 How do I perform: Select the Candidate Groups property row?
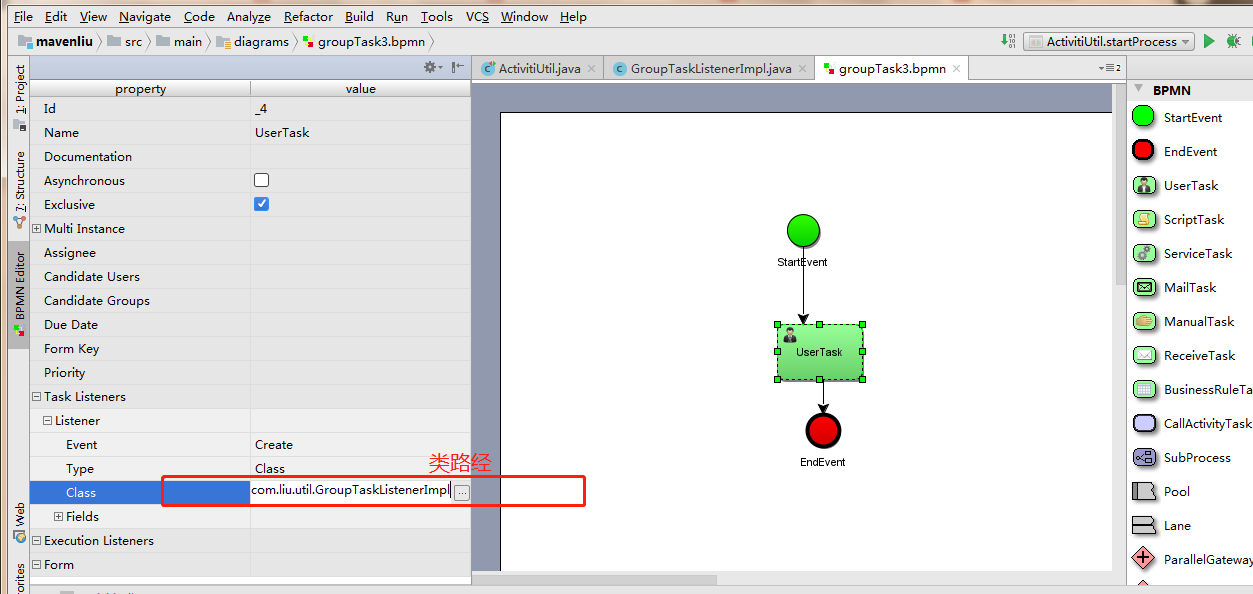pos(250,301)
